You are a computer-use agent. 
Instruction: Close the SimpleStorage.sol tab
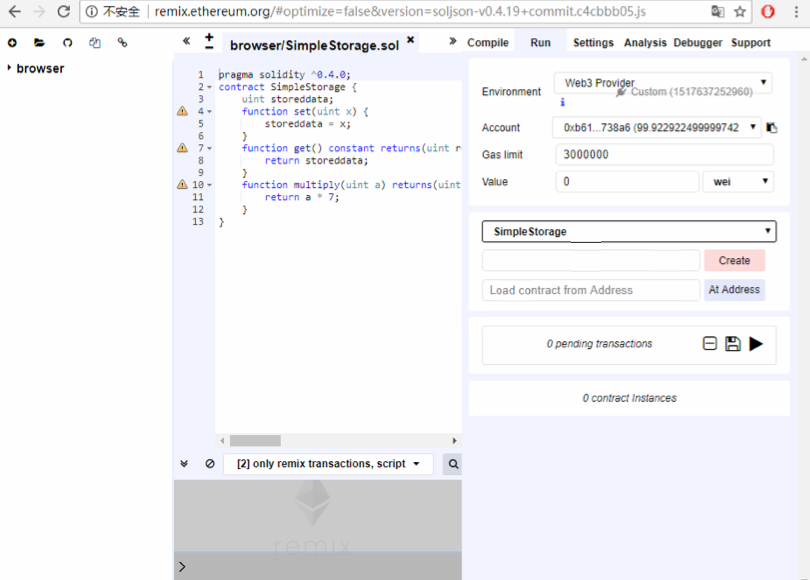[411, 40]
